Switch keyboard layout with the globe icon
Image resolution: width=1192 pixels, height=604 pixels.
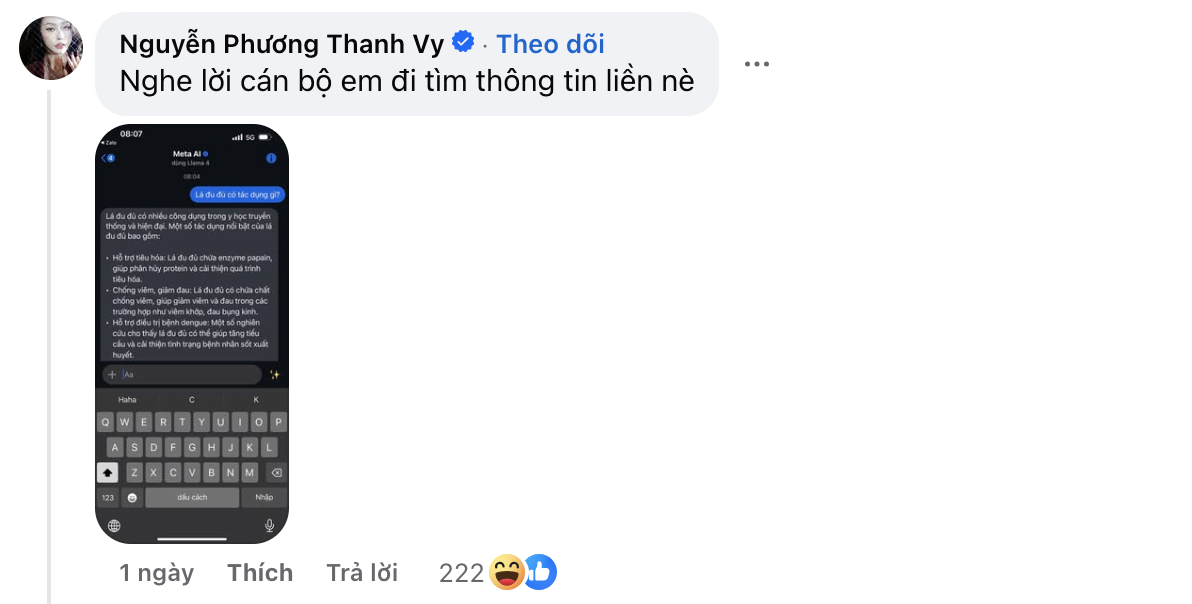[x=113, y=524]
